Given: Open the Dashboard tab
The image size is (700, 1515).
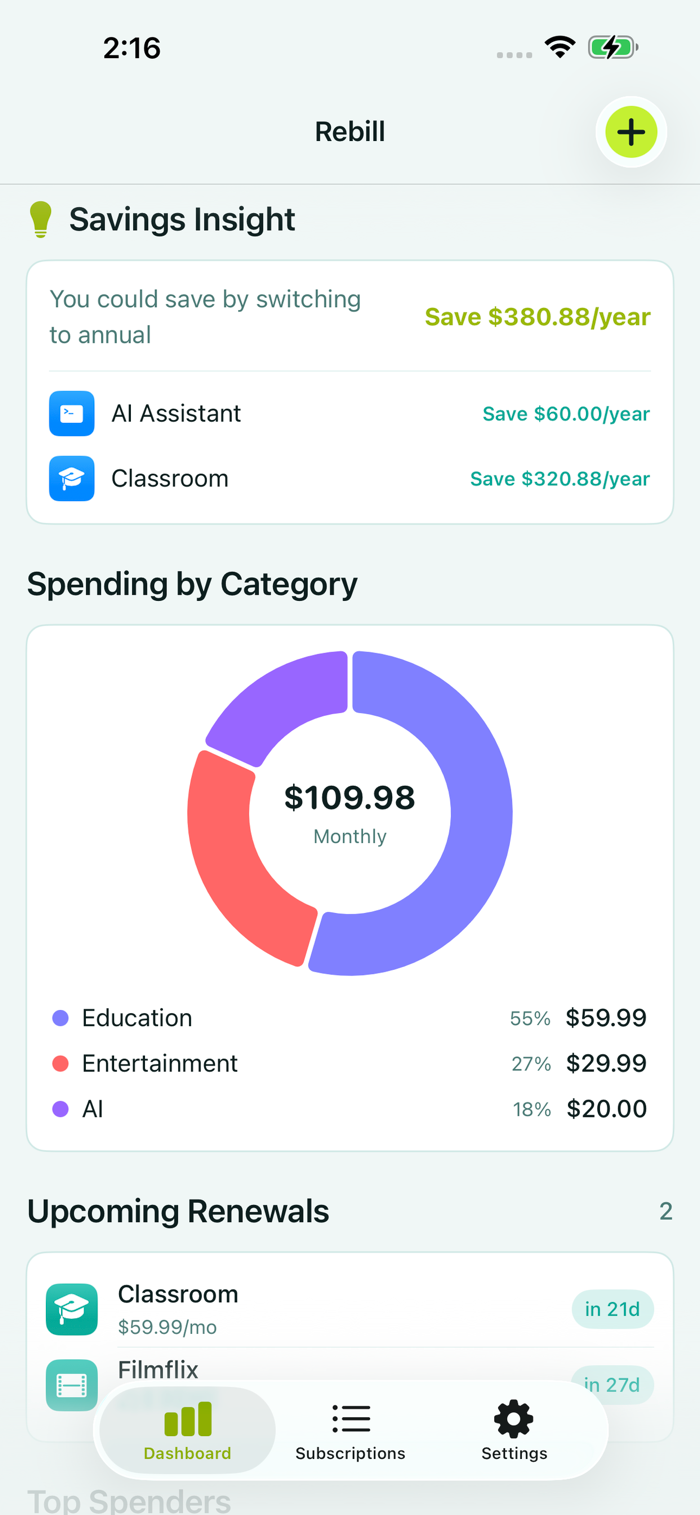Looking at the screenshot, I should (187, 1430).
